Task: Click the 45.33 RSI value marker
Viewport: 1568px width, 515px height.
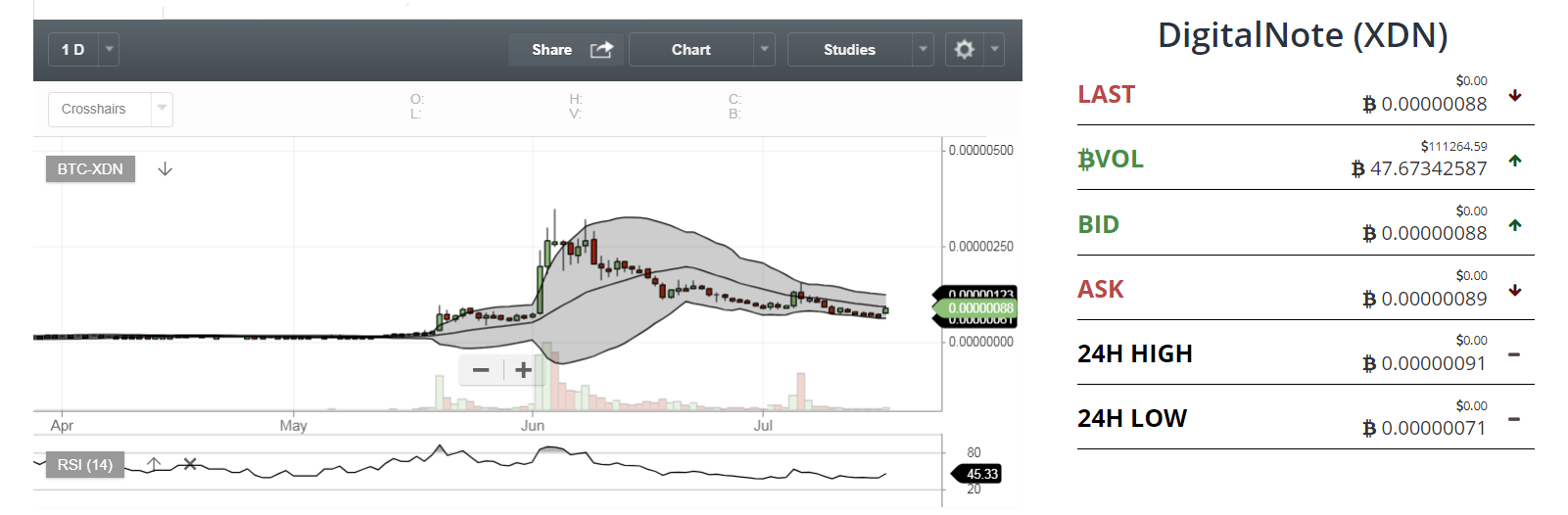Action: tap(977, 474)
